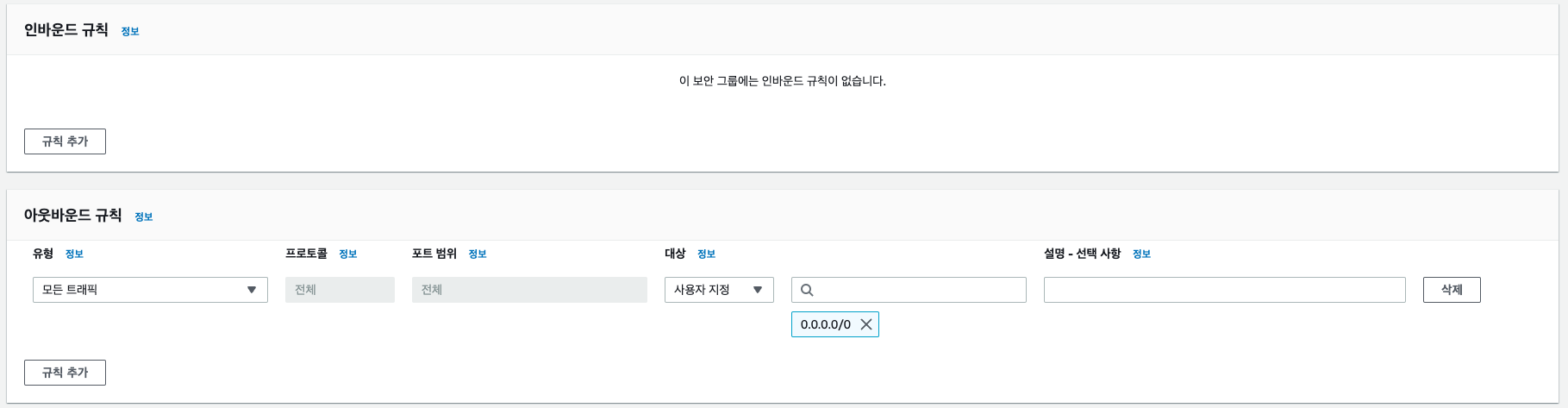Focus the rule description input field

(1224, 290)
